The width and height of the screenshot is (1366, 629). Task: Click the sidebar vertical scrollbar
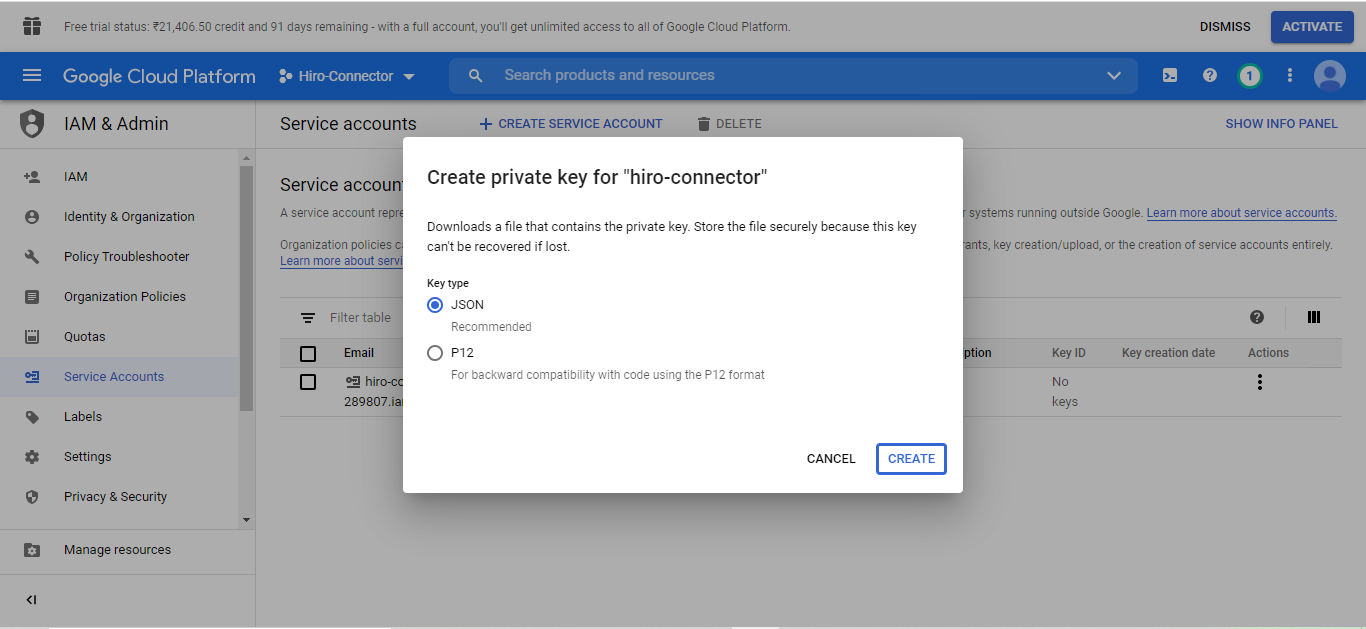coord(246,288)
